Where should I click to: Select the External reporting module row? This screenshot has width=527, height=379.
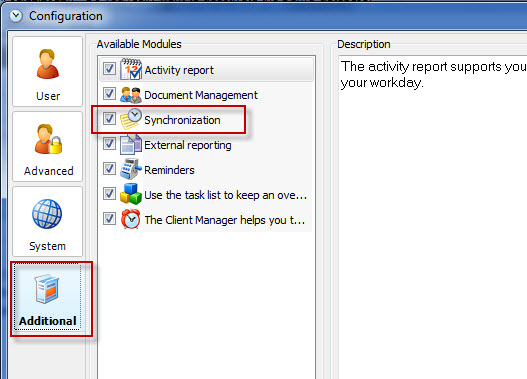click(x=206, y=145)
